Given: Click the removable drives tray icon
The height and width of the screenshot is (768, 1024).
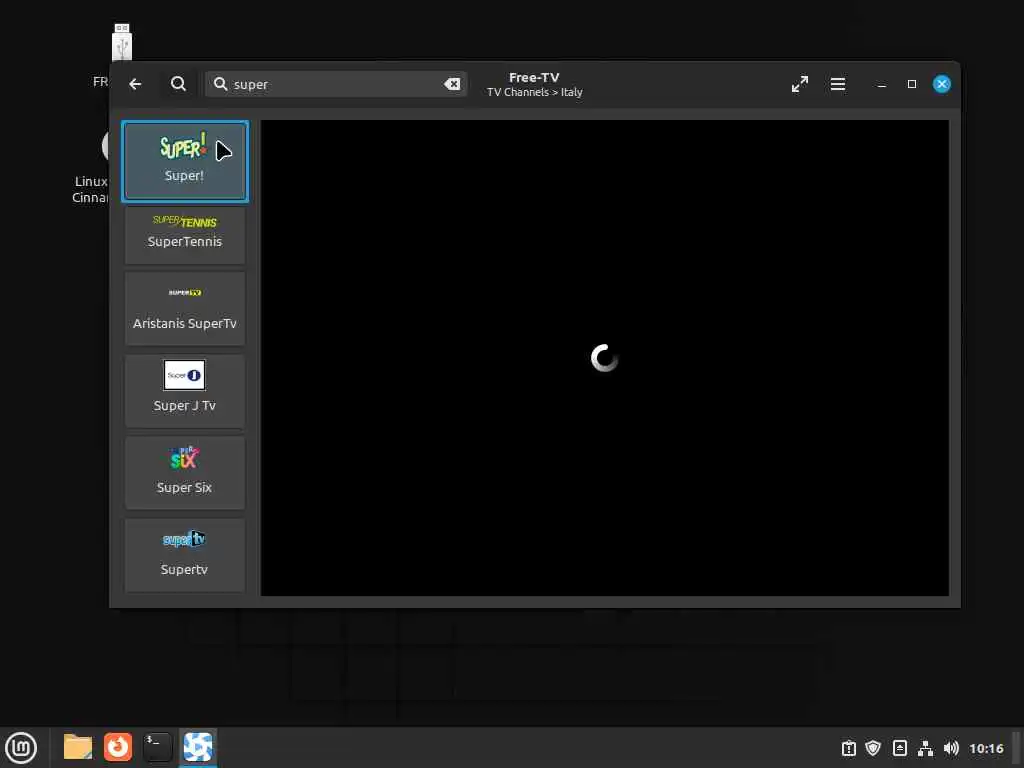Looking at the screenshot, I should tap(900, 748).
